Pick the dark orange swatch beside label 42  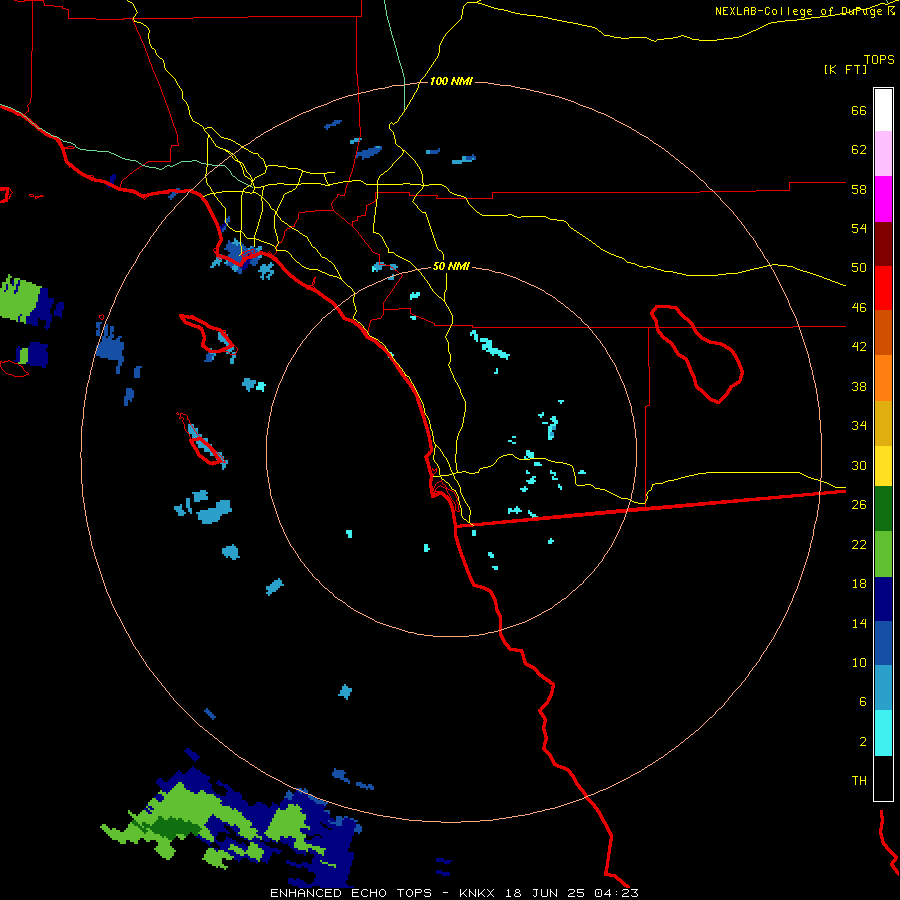pos(883,332)
